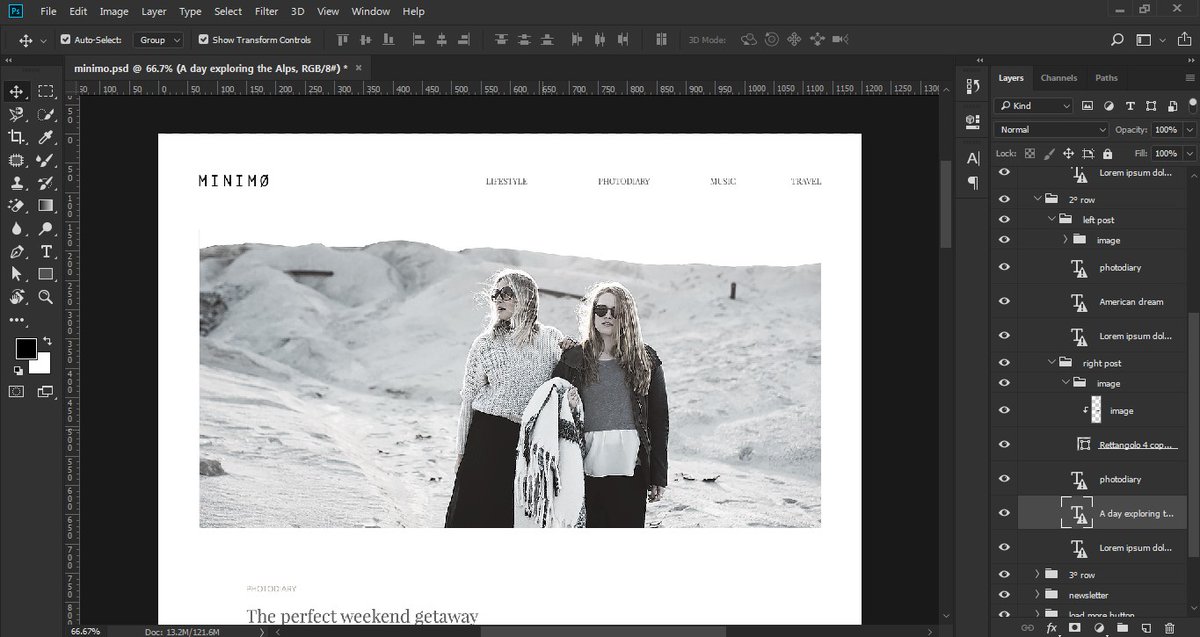This screenshot has height=637, width=1200.
Task: Open the Filter menu
Action: pyautogui.click(x=266, y=11)
